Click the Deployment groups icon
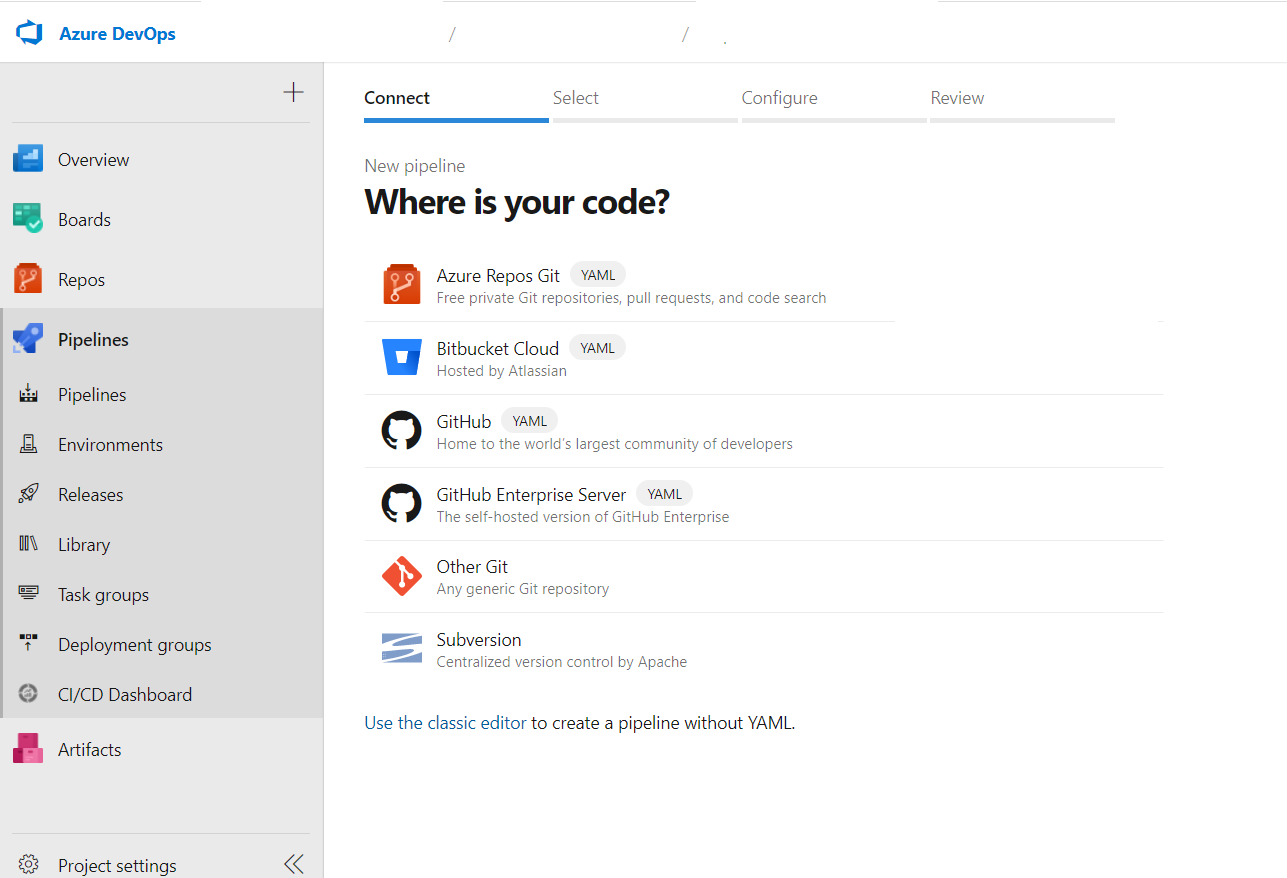 click(x=28, y=644)
